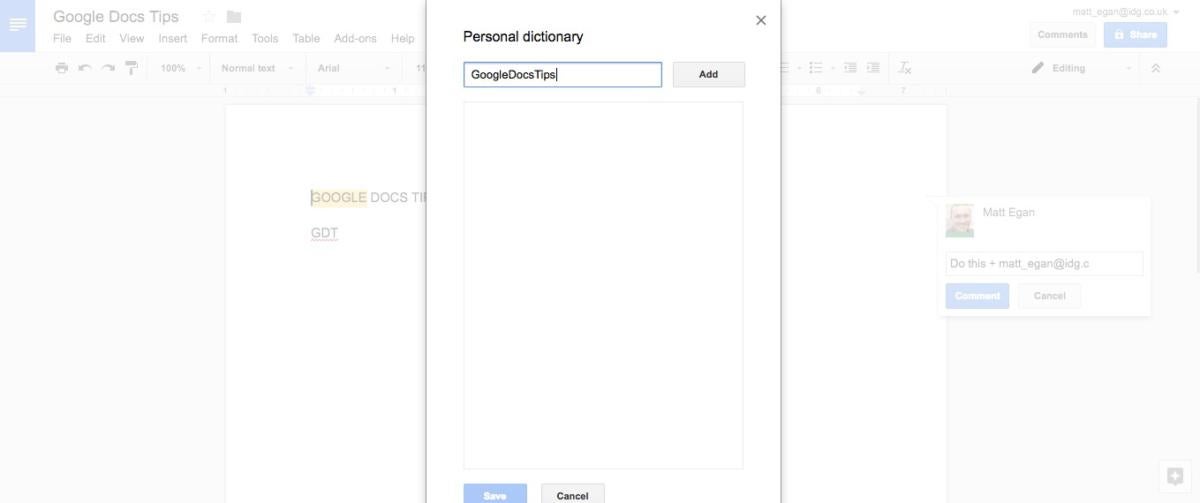The image size is (1200, 503).
Task: Click Matt Egan's avatar in comment box
Action: click(x=960, y=221)
